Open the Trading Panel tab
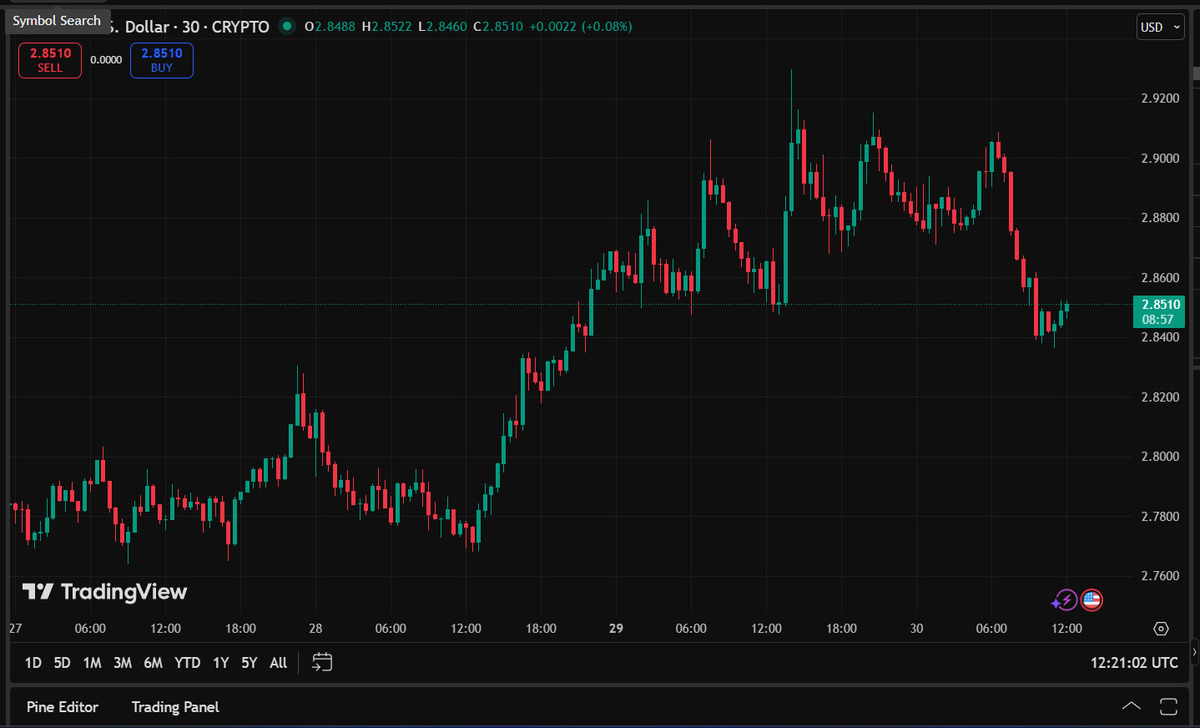The image size is (1200, 728). [175, 707]
